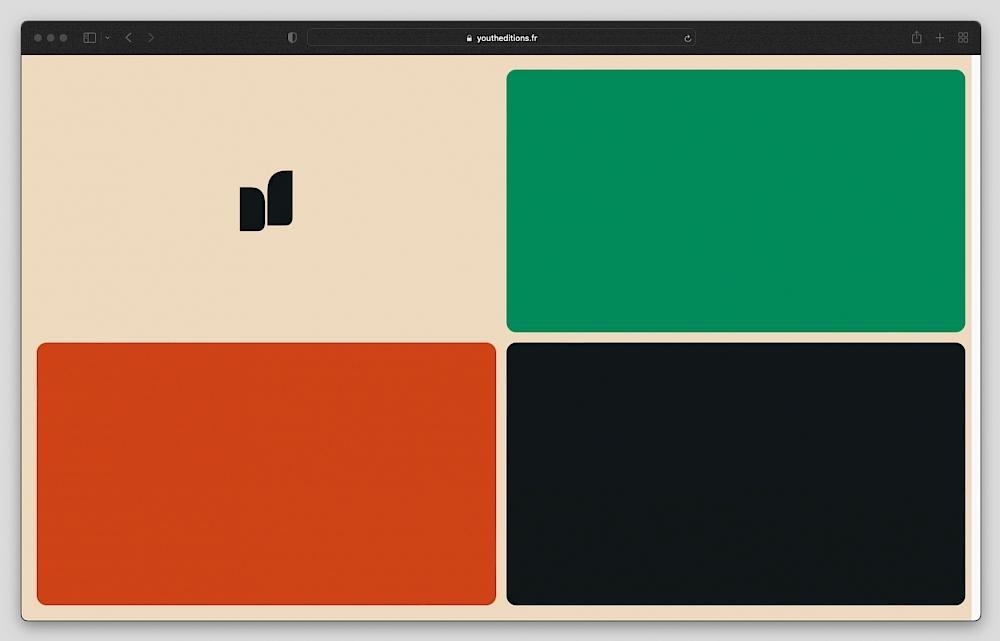Toggle the Safari sidebar icon
This screenshot has height=641, width=1000.
[89, 38]
